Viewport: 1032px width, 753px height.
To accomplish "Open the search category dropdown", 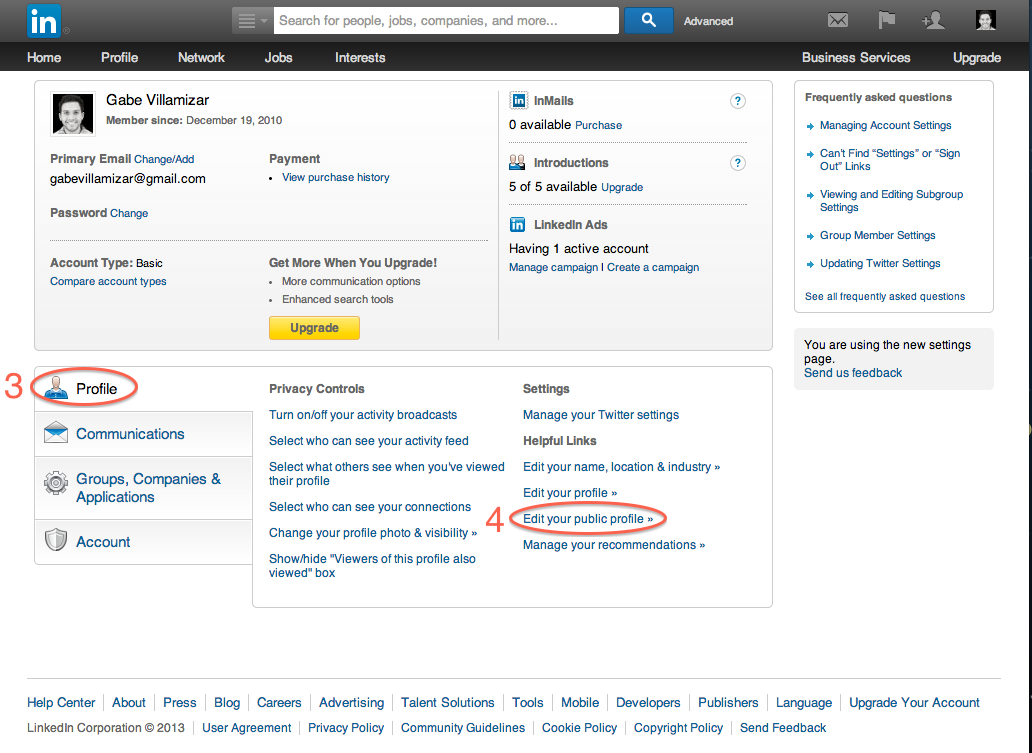I will [250, 20].
